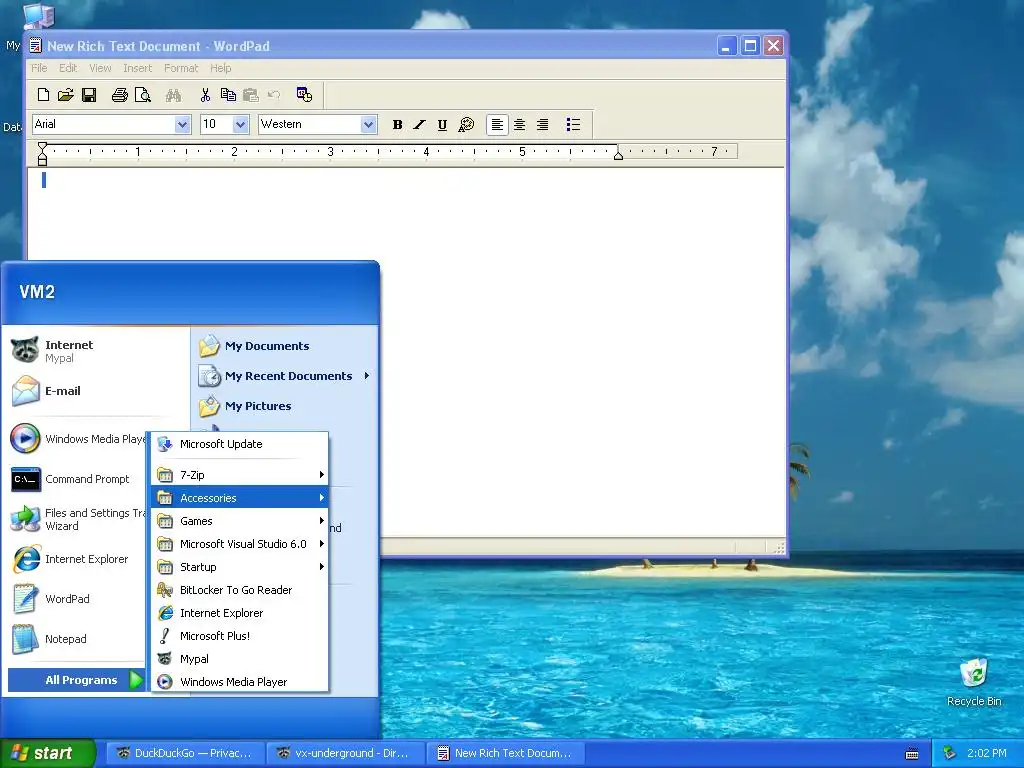This screenshot has width=1024, height=768.
Task: Launch WordPad from Start menu left pane
Action: [75, 599]
